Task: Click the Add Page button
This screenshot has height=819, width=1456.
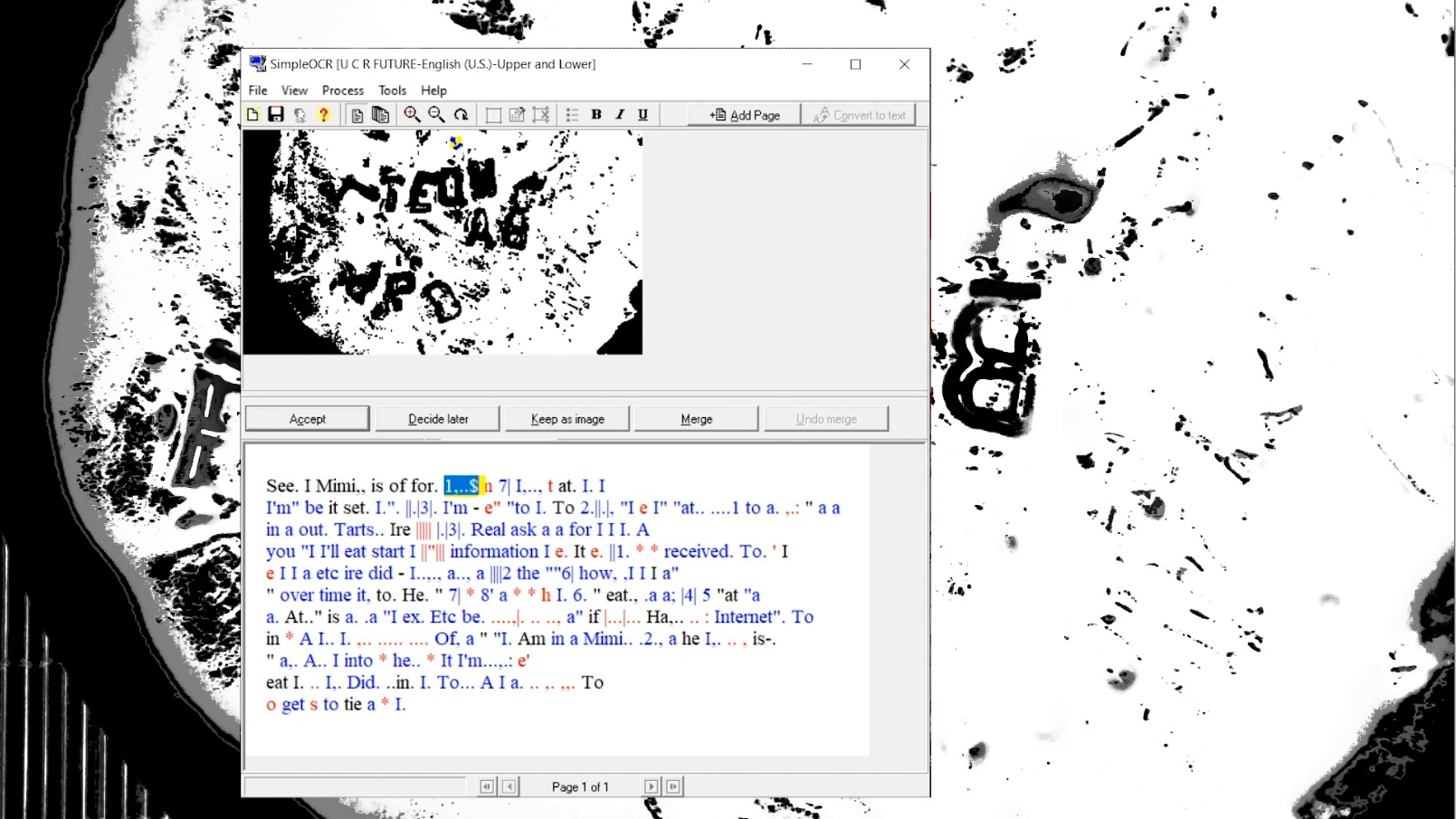Action: click(745, 115)
